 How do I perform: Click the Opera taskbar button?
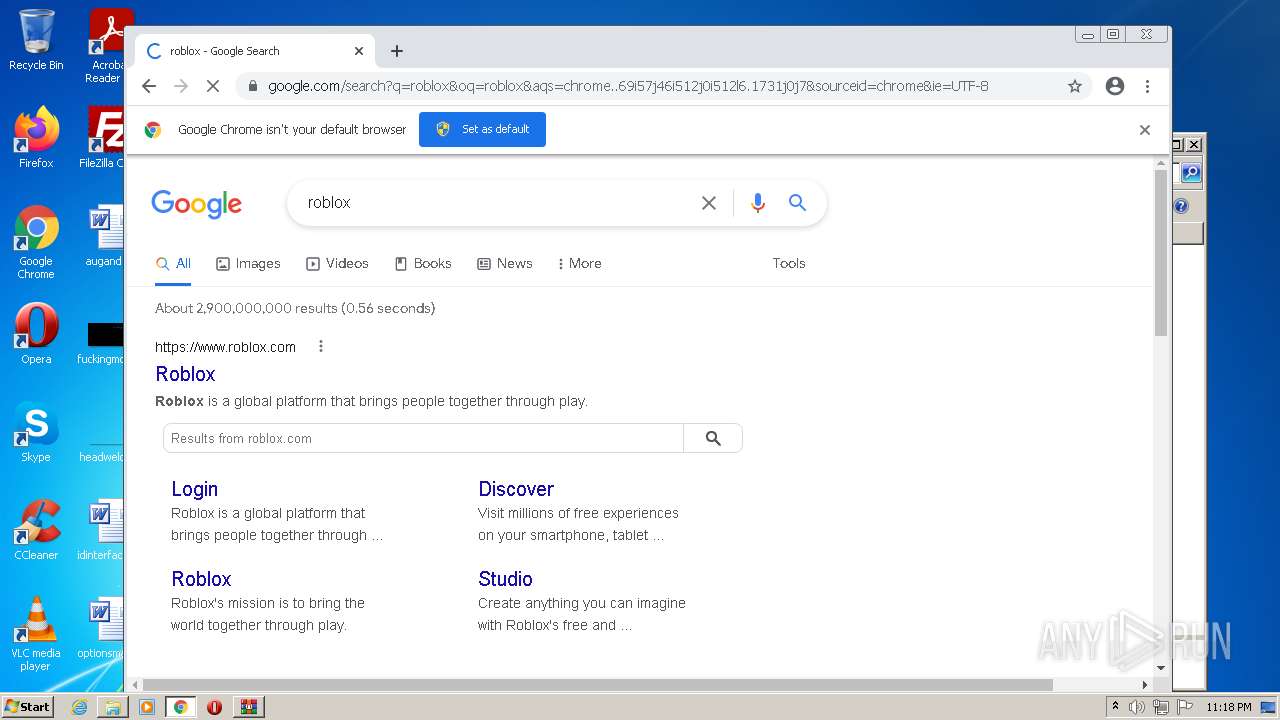pos(214,707)
